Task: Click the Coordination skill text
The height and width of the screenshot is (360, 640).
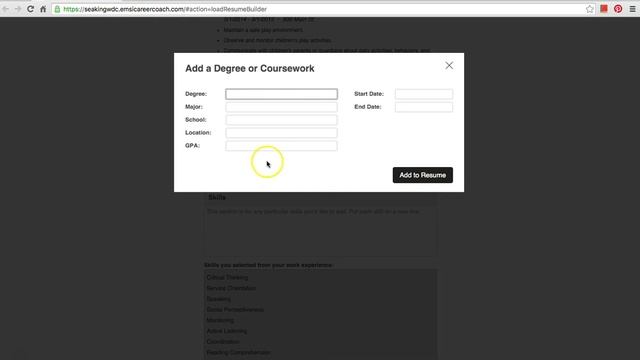Action: pyautogui.click(x=223, y=342)
